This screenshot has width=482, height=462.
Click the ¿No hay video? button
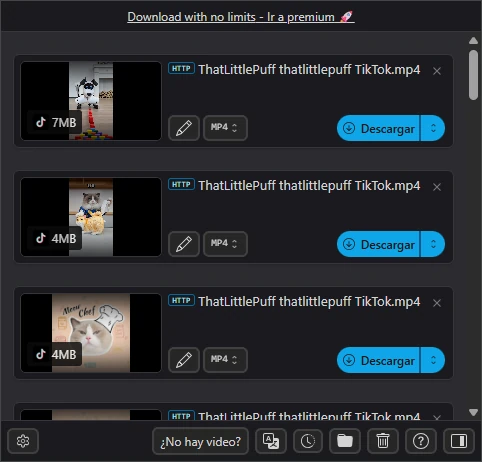(200, 441)
